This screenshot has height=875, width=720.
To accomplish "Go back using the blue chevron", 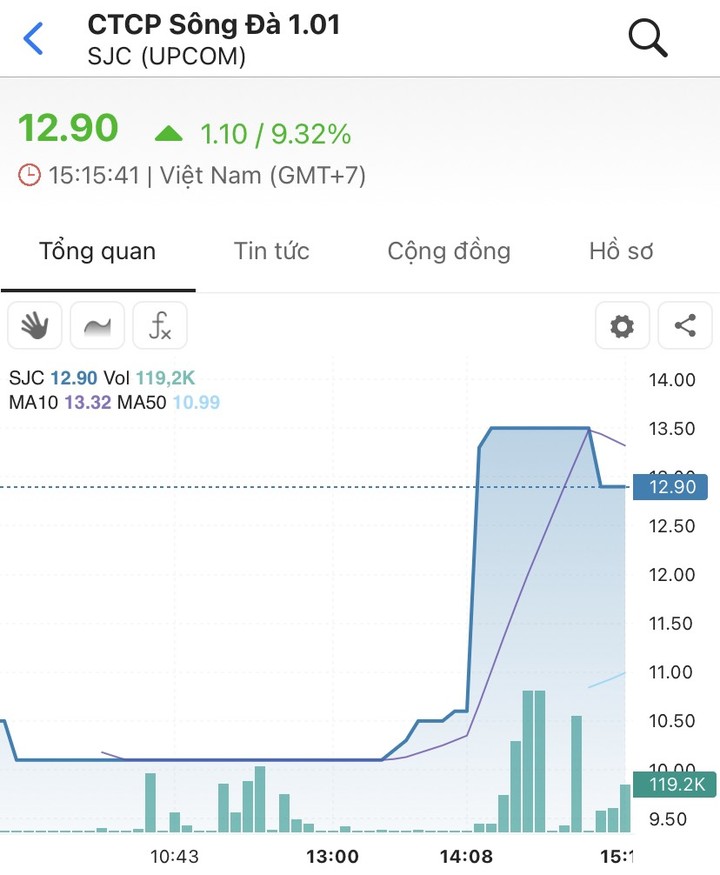I will (x=33, y=39).
